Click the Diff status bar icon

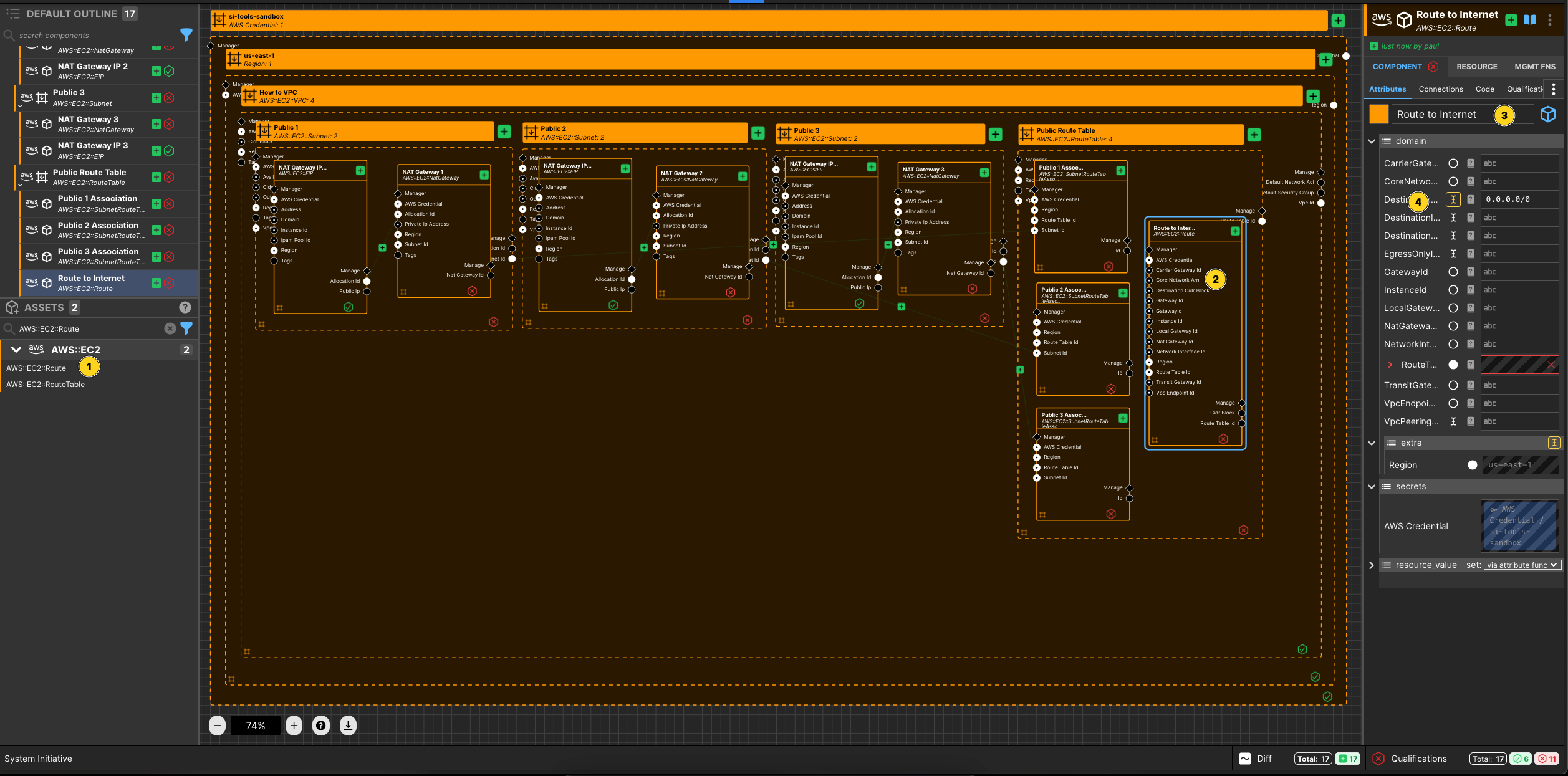1245,759
